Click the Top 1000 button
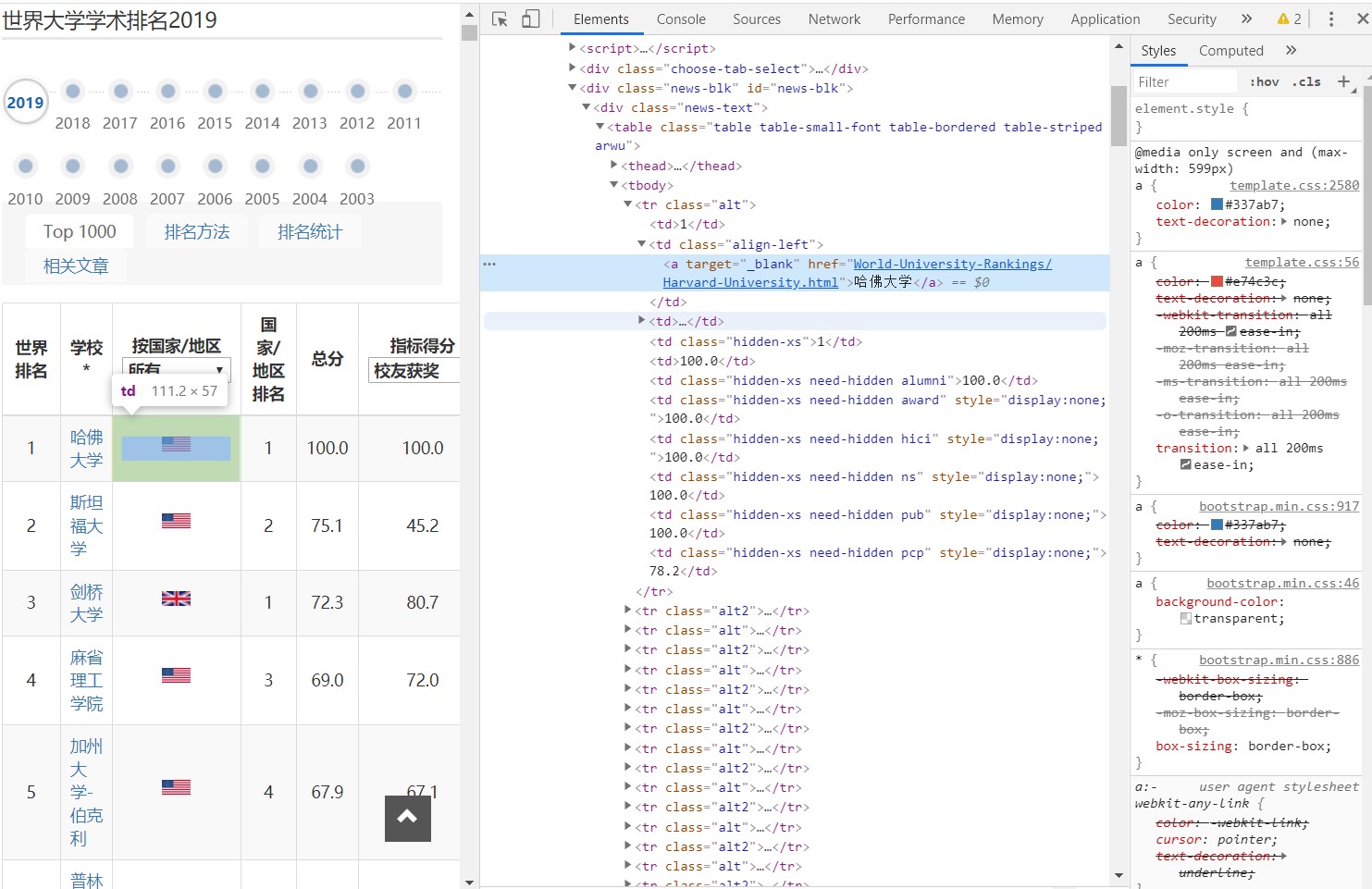1372x889 pixels. [x=80, y=231]
